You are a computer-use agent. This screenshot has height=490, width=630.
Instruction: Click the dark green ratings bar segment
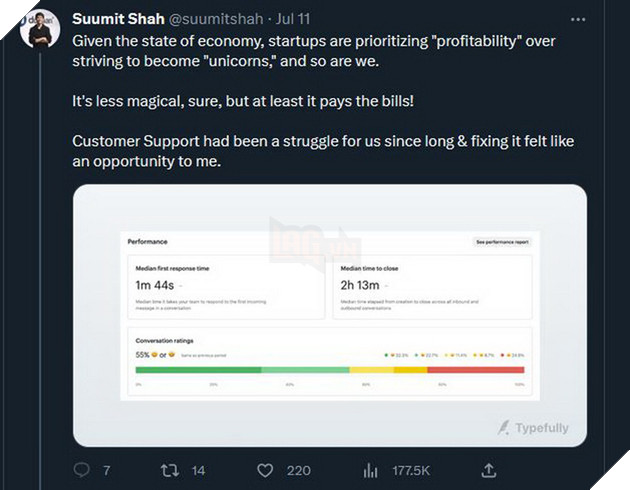click(198, 370)
